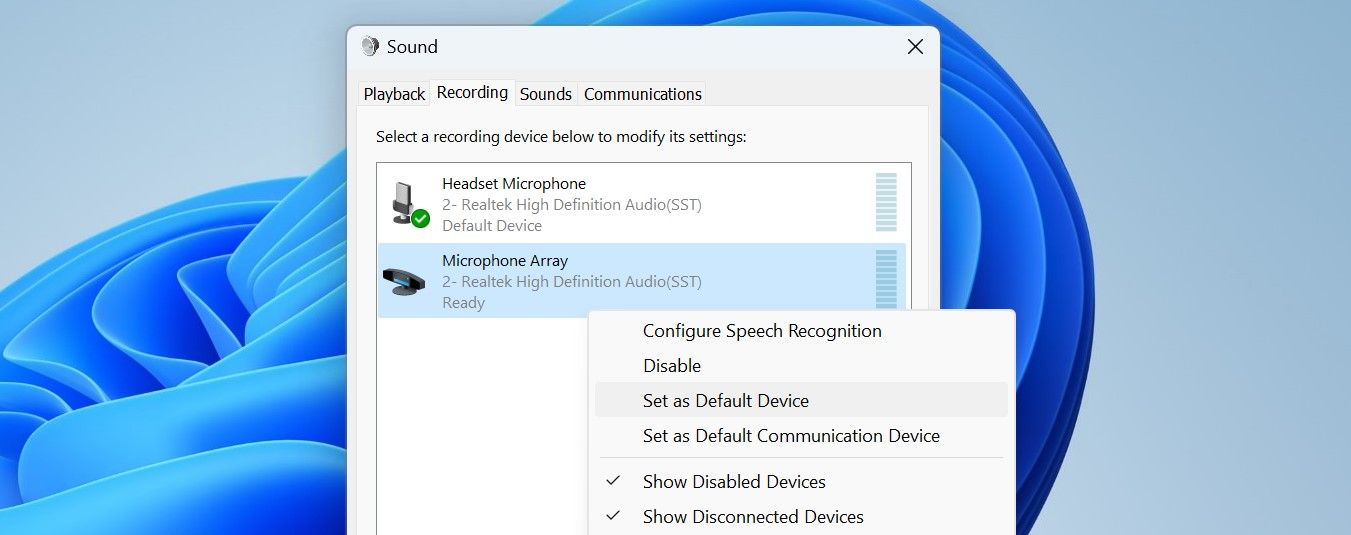Close the Sound dialog window

tap(914, 47)
